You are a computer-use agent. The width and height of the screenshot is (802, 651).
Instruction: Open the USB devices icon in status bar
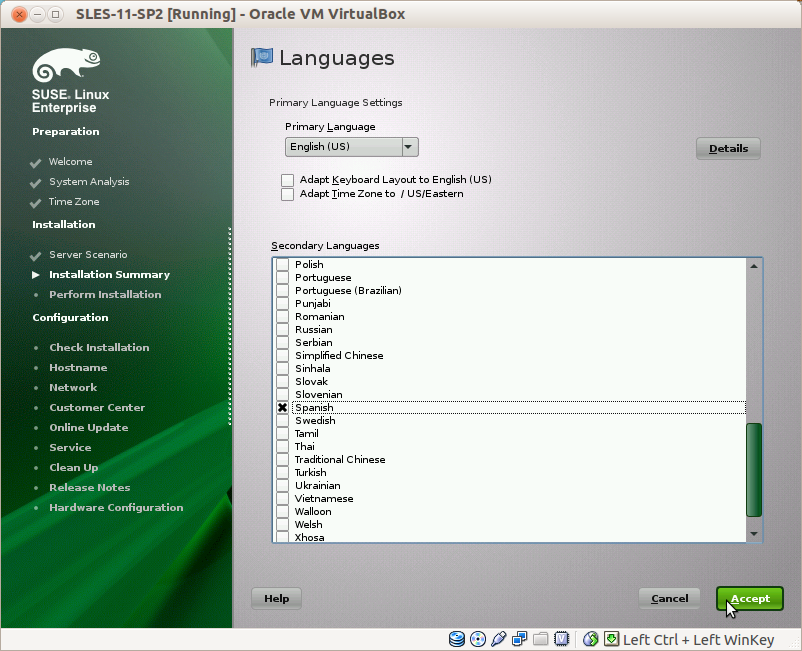(x=499, y=639)
